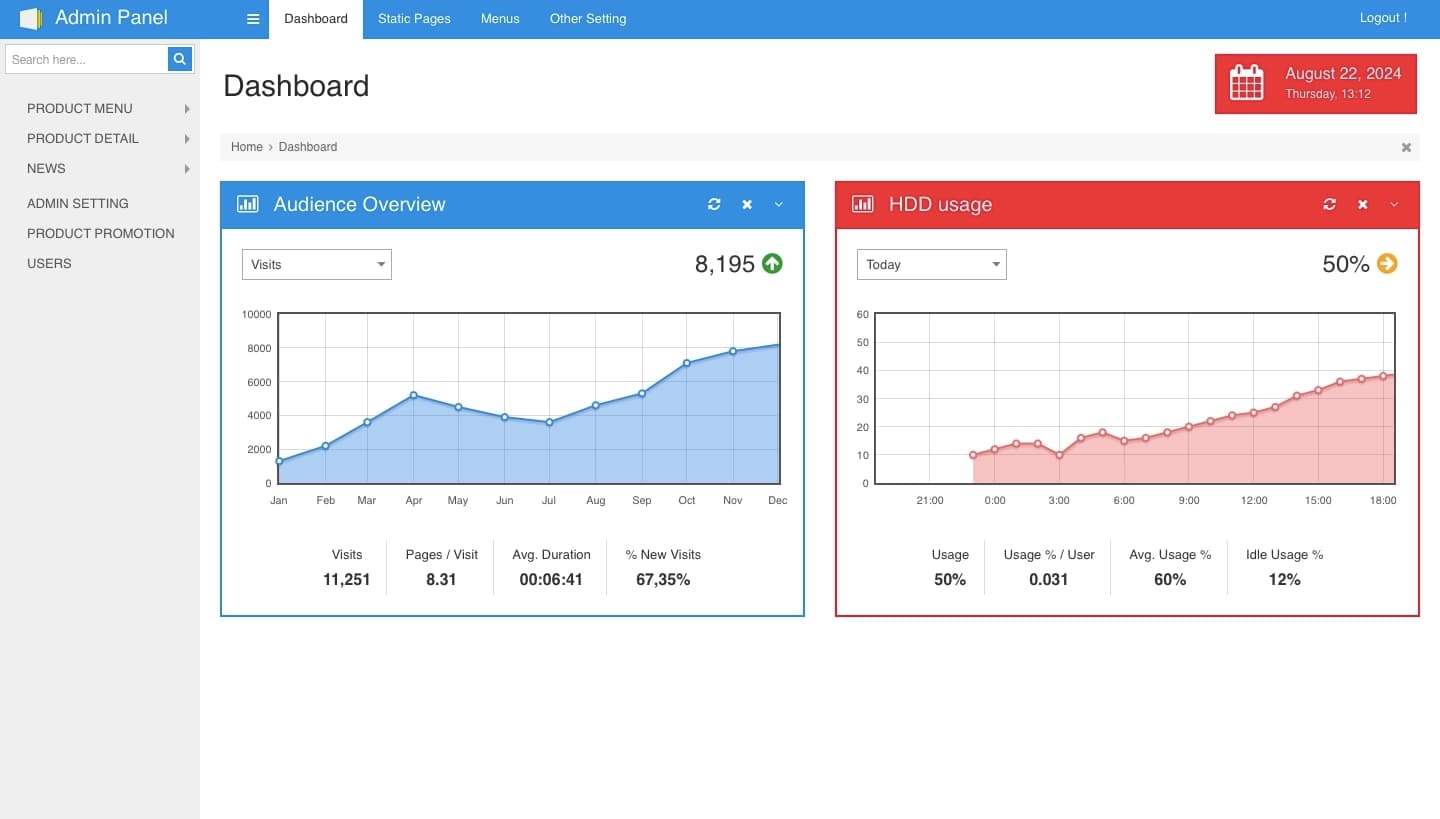Click the Logout link
1440x819 pixels.
coord(1382,18)
